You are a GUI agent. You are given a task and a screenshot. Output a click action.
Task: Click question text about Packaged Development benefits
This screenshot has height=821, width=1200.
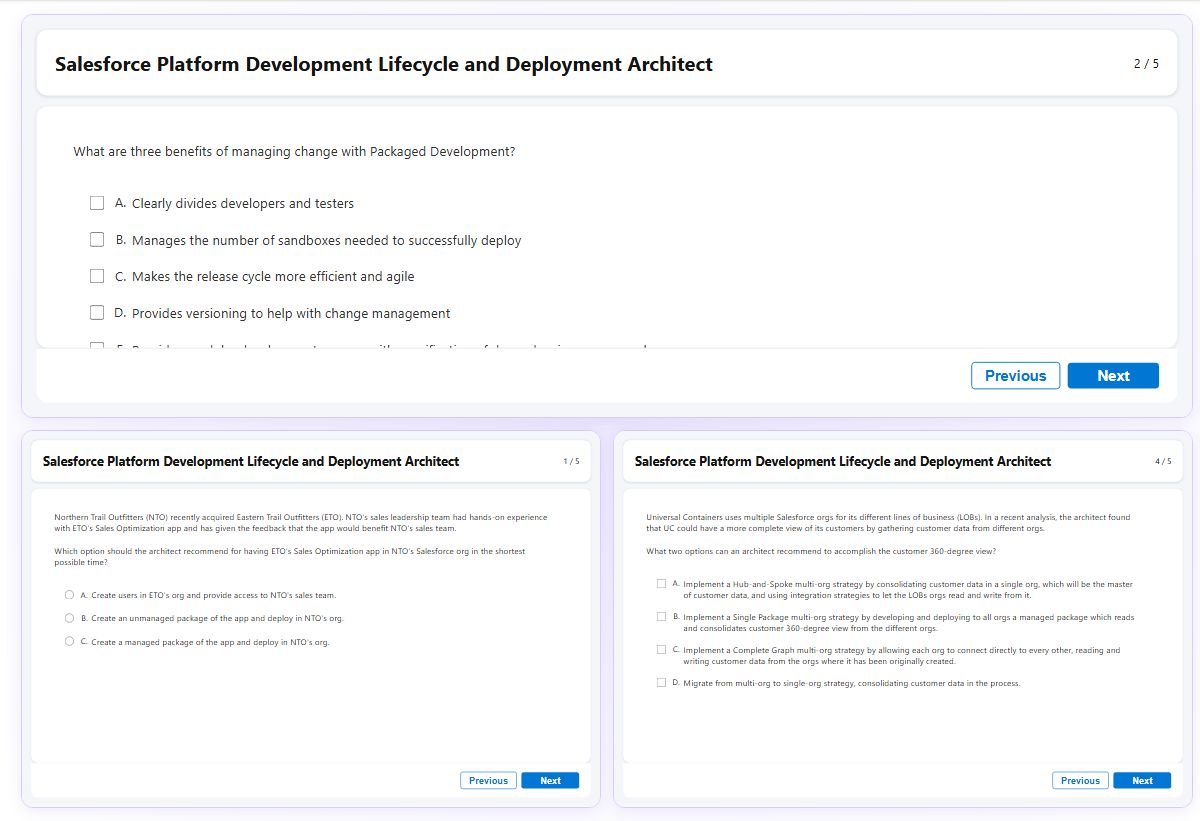(x=294, y=152)
